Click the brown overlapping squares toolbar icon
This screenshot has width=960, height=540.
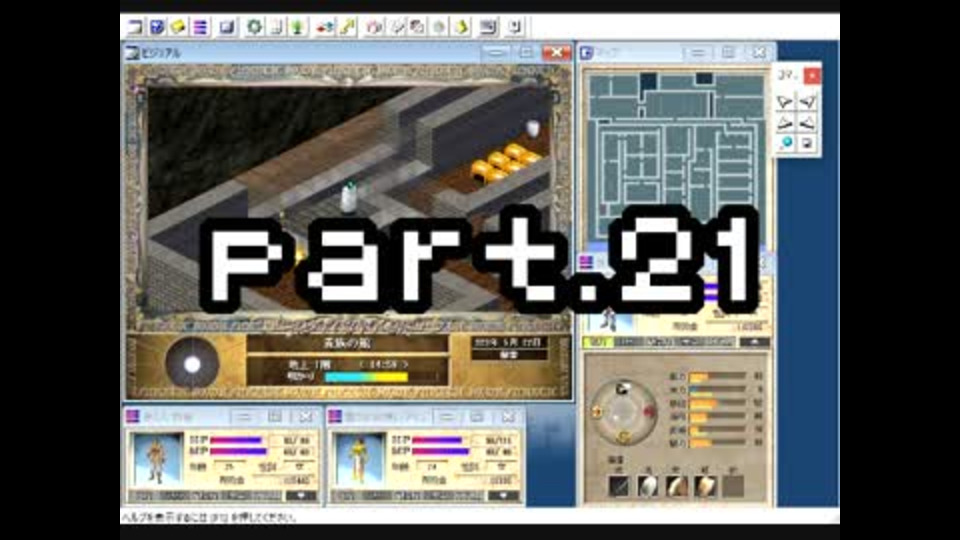click(418, 27)
